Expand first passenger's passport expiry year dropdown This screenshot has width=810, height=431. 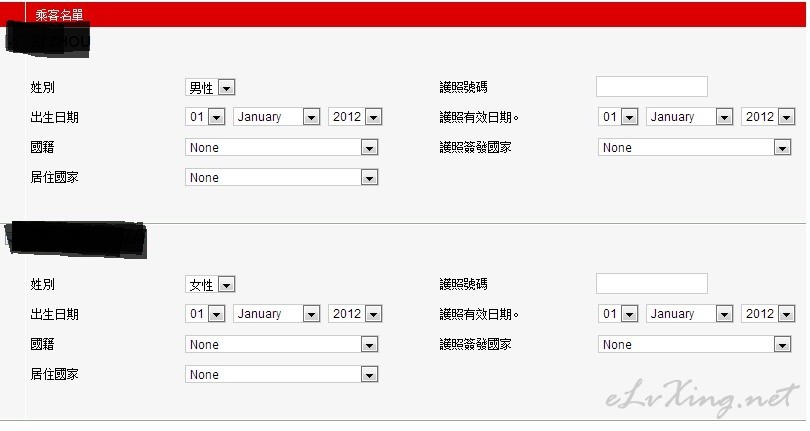[768, 117]
